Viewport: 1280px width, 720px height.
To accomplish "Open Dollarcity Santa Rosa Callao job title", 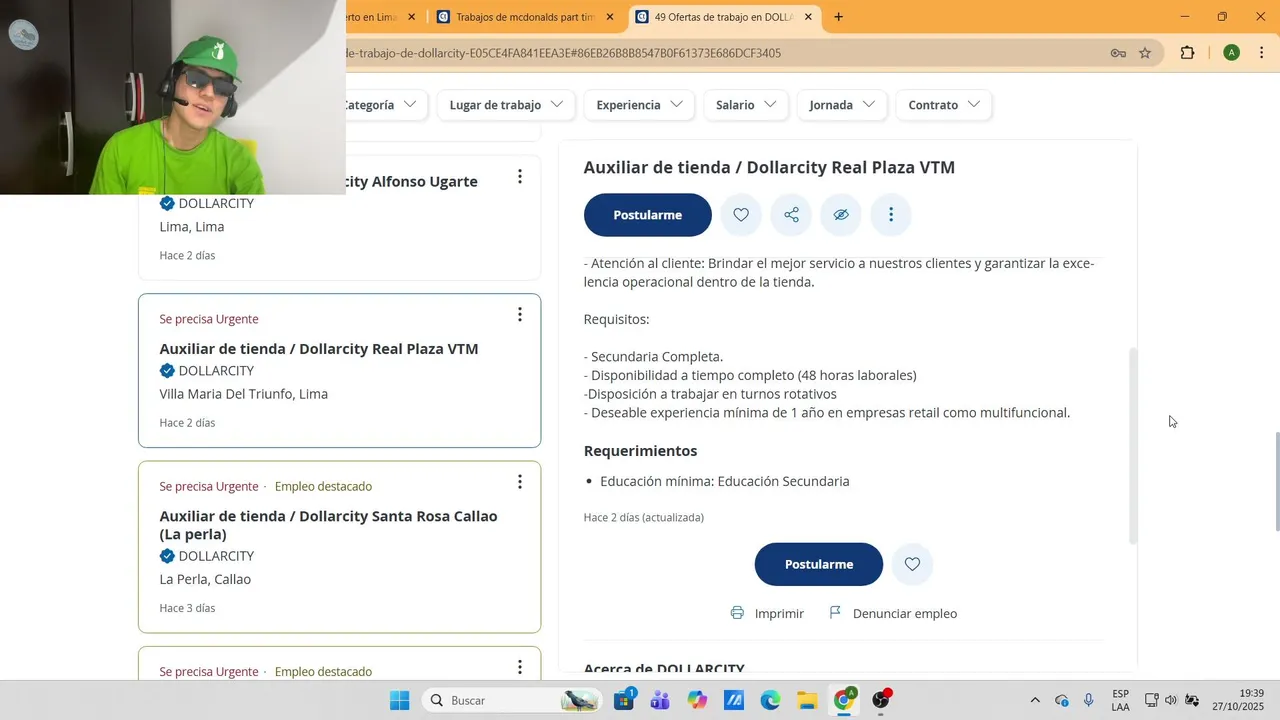I will click(328, 525).
